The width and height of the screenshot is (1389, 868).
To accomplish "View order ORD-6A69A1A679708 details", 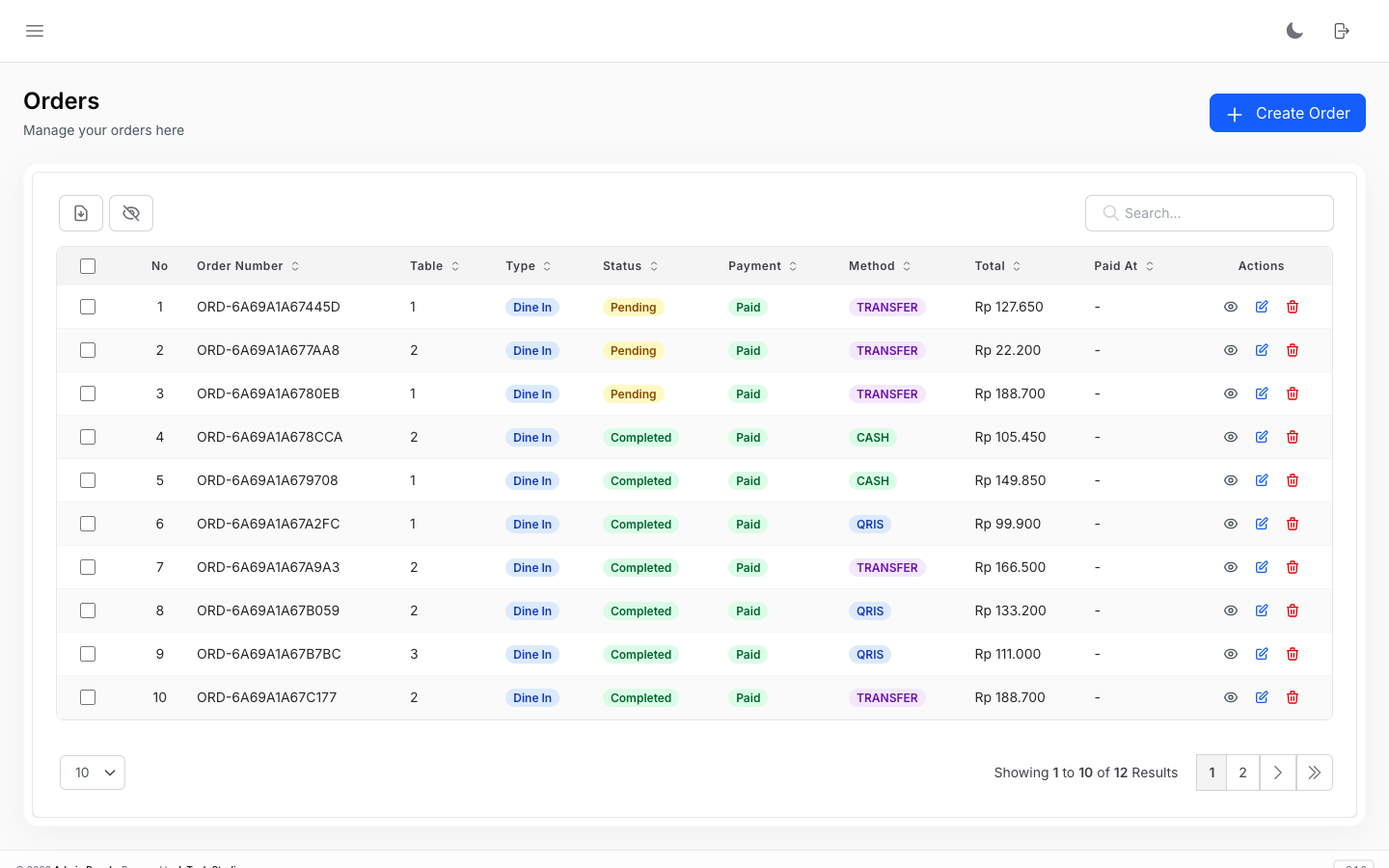I will pos(1231,480).
